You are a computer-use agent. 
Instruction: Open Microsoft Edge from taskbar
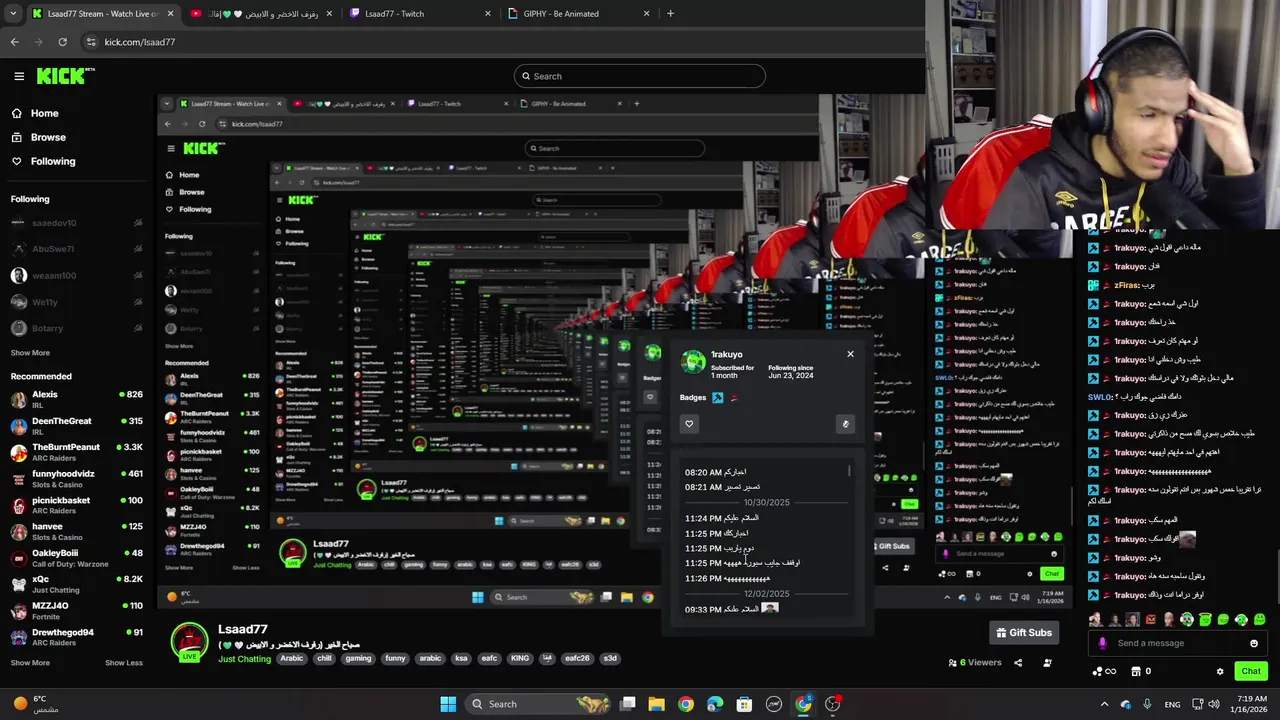coord(715,704)
